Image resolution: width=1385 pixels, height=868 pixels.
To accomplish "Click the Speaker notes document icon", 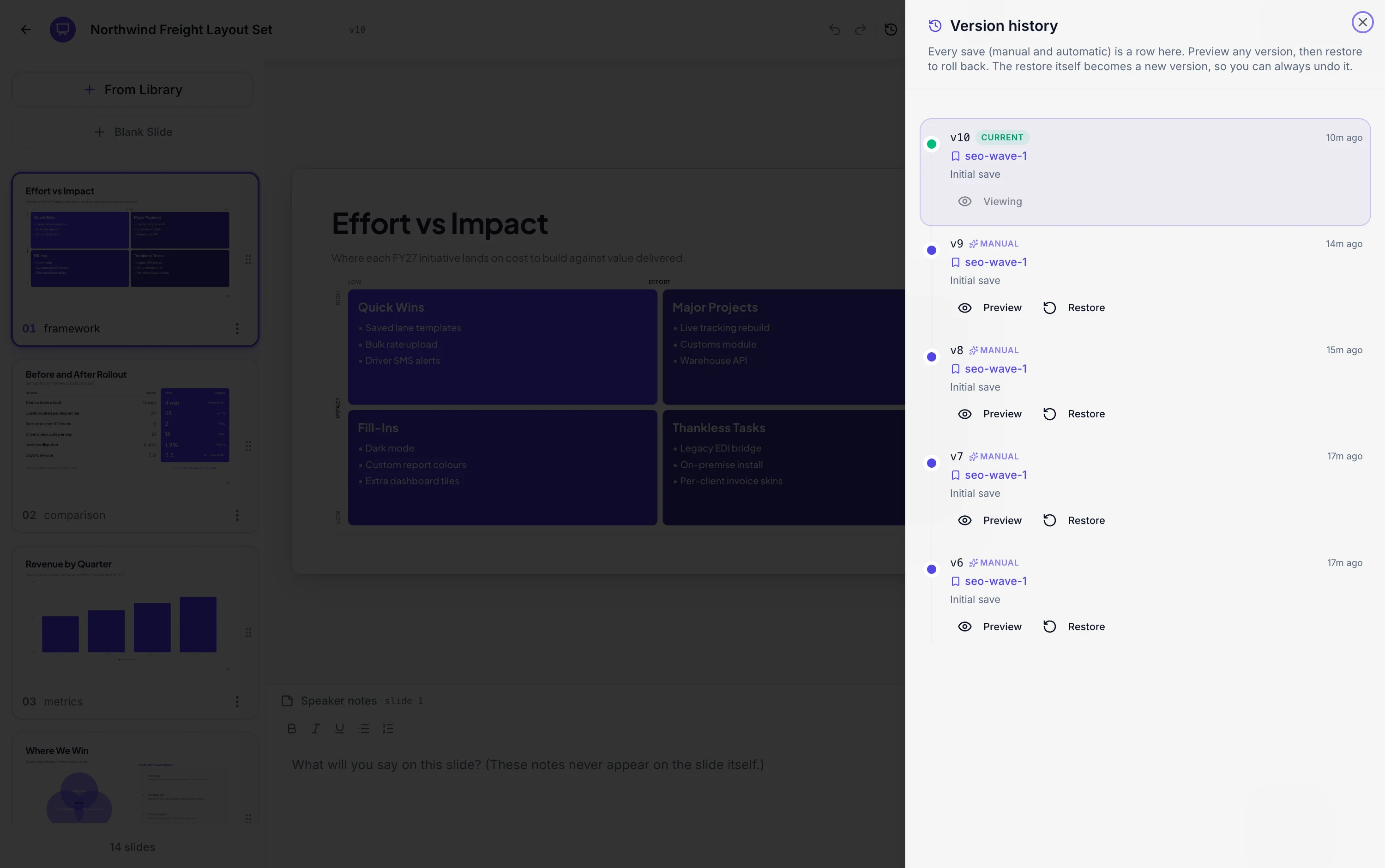I will pyautogui.click(x=287, y=701).
